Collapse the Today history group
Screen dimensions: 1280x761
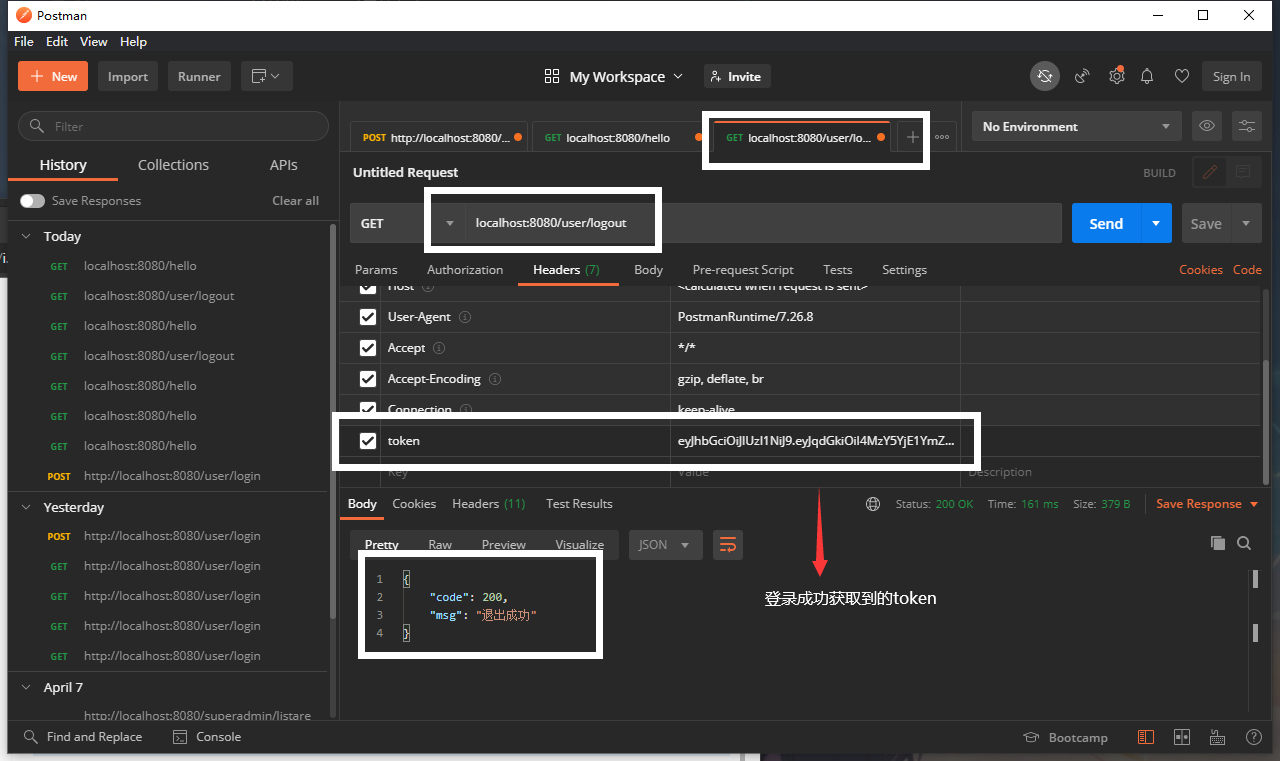[x=27, y=237]
